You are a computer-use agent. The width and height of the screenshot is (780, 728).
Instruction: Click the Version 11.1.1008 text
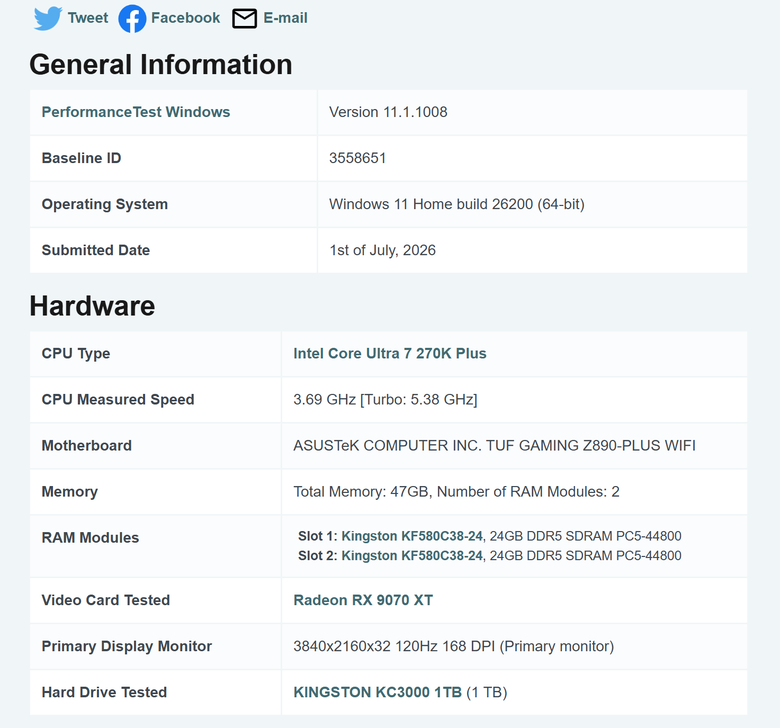388,112
